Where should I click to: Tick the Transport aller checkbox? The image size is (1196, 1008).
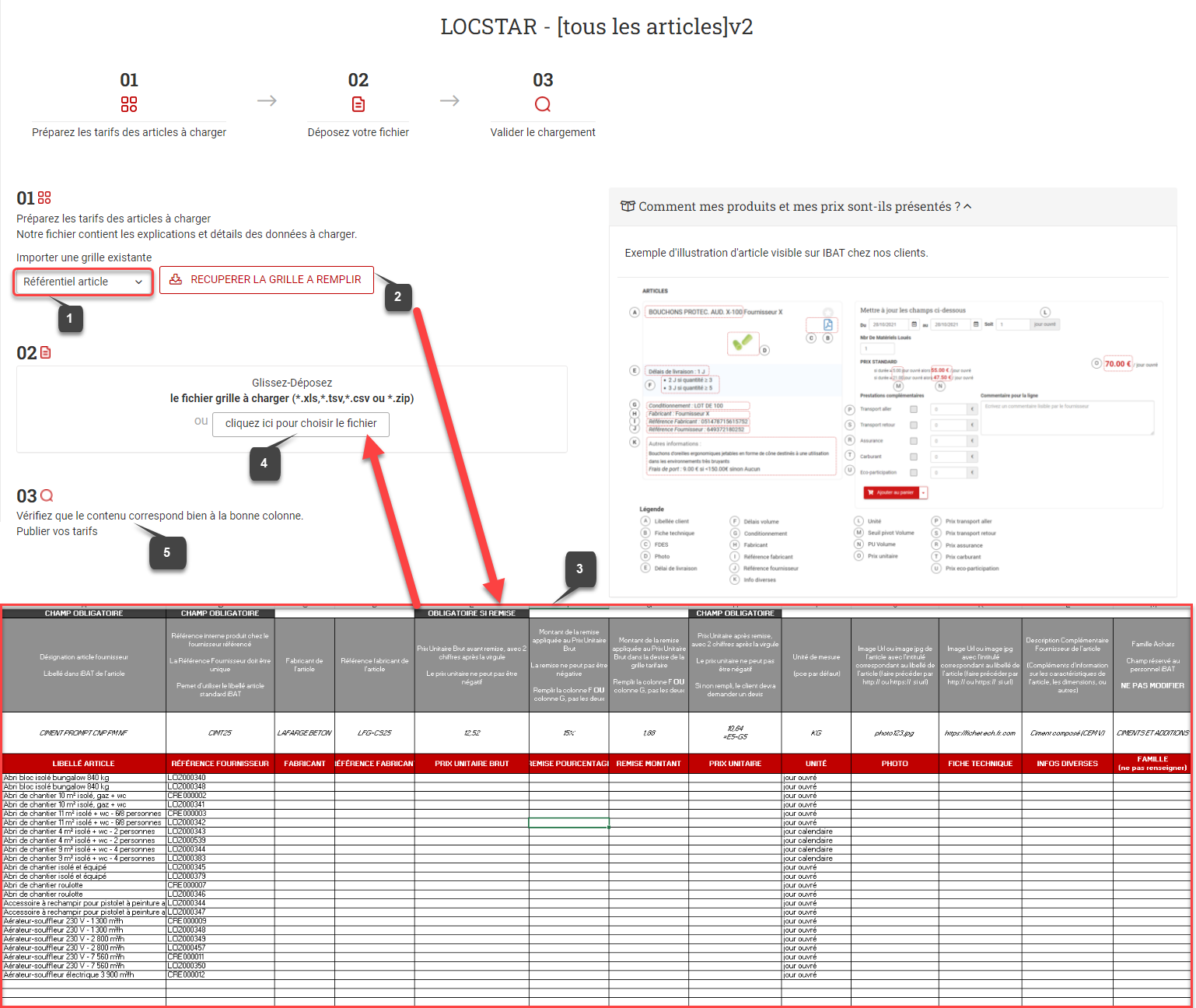[x=914, y=409]
